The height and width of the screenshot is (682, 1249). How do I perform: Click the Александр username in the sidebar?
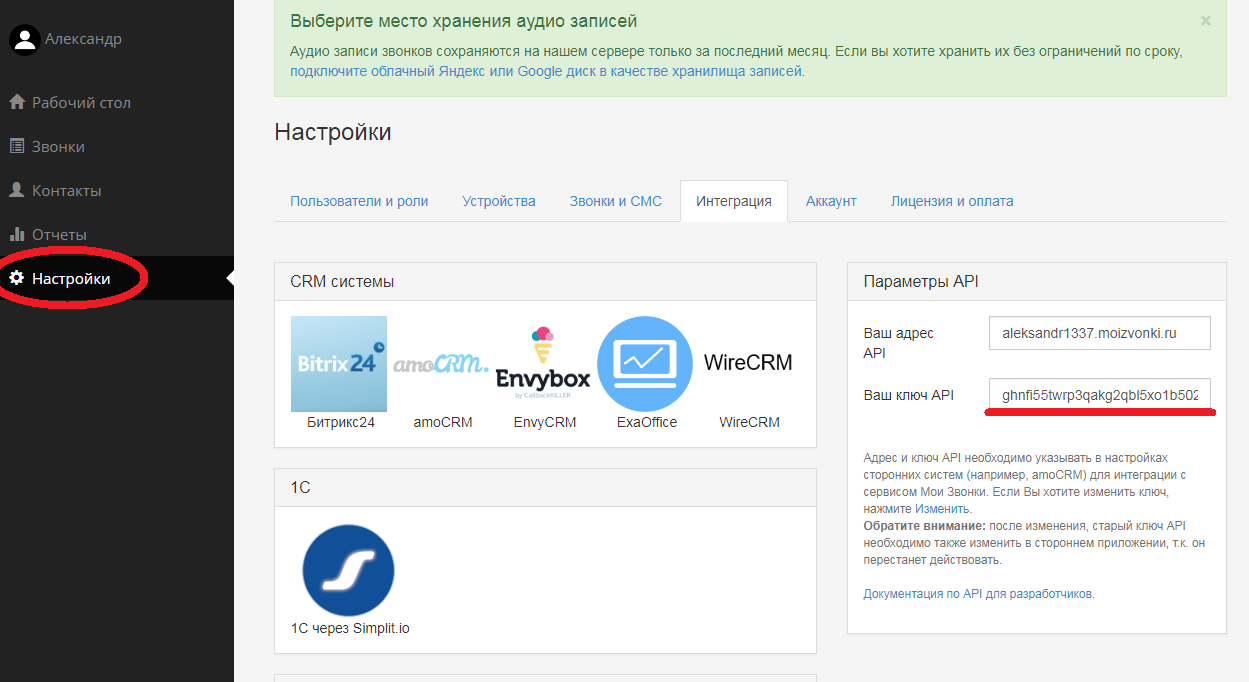pos(83,39)
